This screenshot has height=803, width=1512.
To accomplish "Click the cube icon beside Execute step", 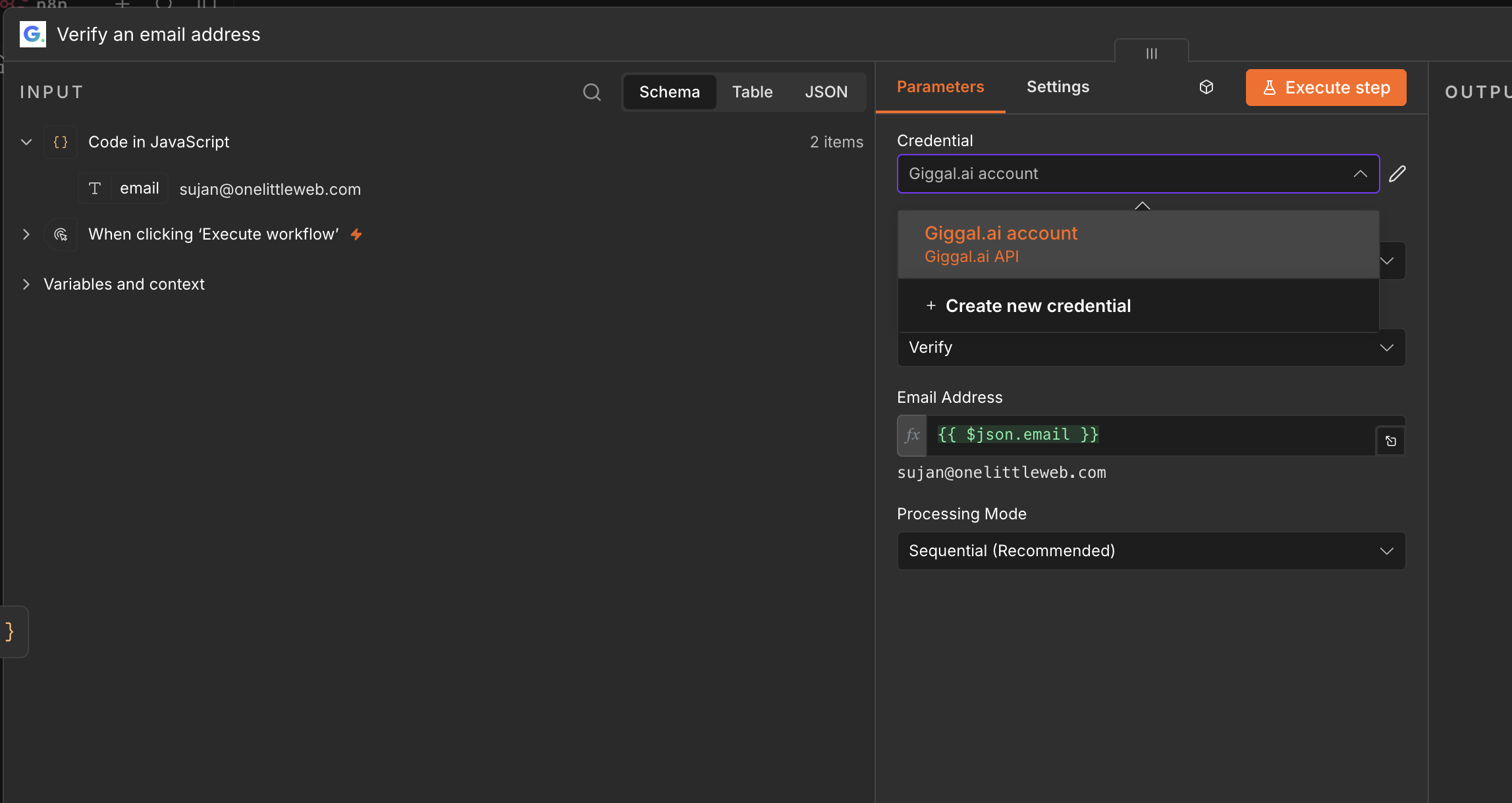I will tap(1206, 88).
